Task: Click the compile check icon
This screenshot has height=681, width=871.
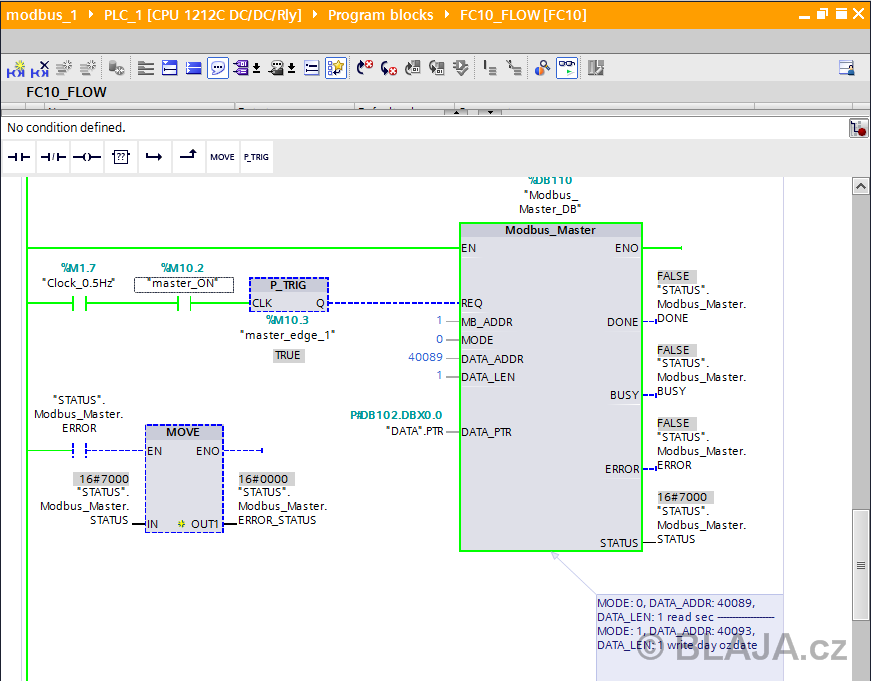Action: click(x=460, y=68)
